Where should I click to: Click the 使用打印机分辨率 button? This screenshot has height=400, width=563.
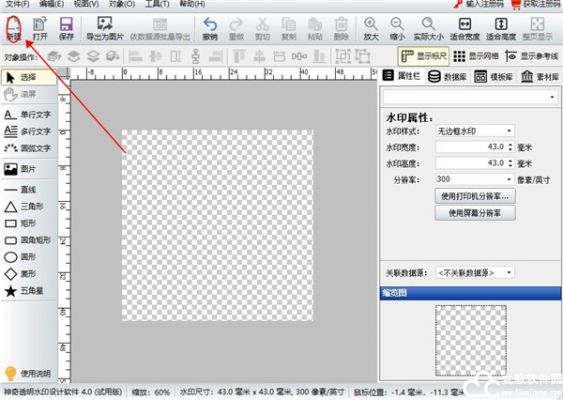(475, 196)
